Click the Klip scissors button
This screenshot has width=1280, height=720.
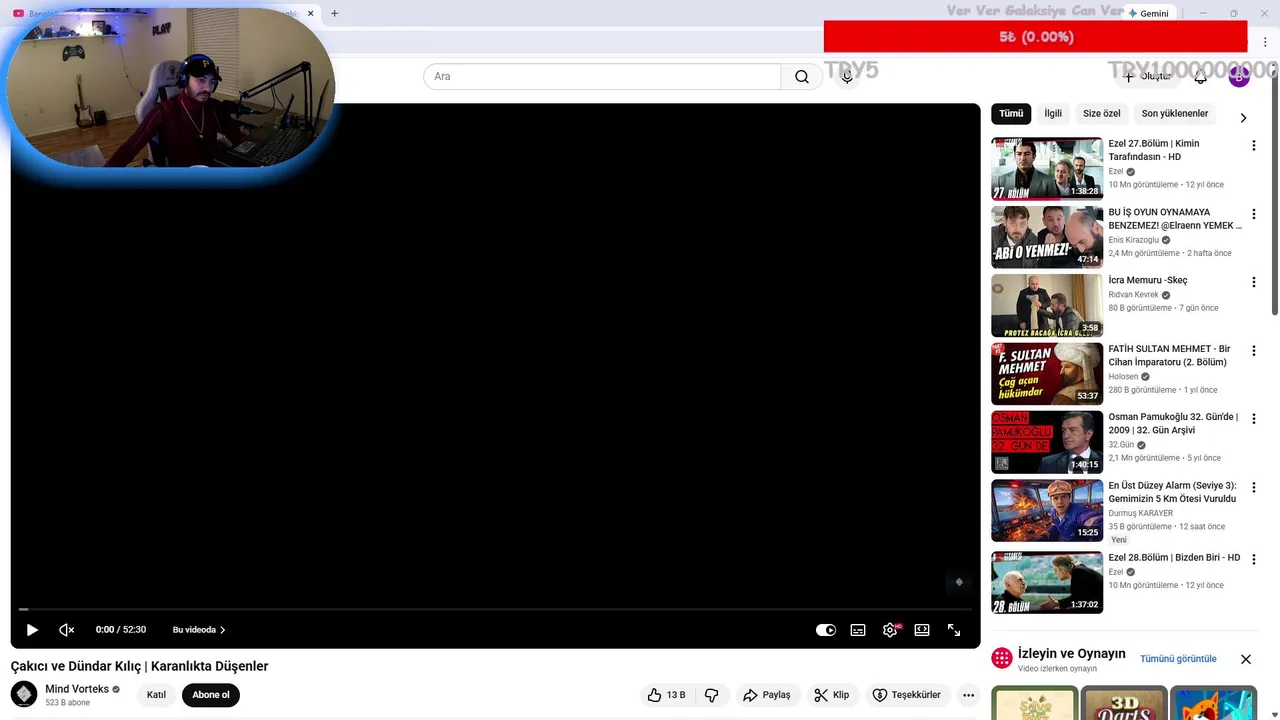click(832, 695)
